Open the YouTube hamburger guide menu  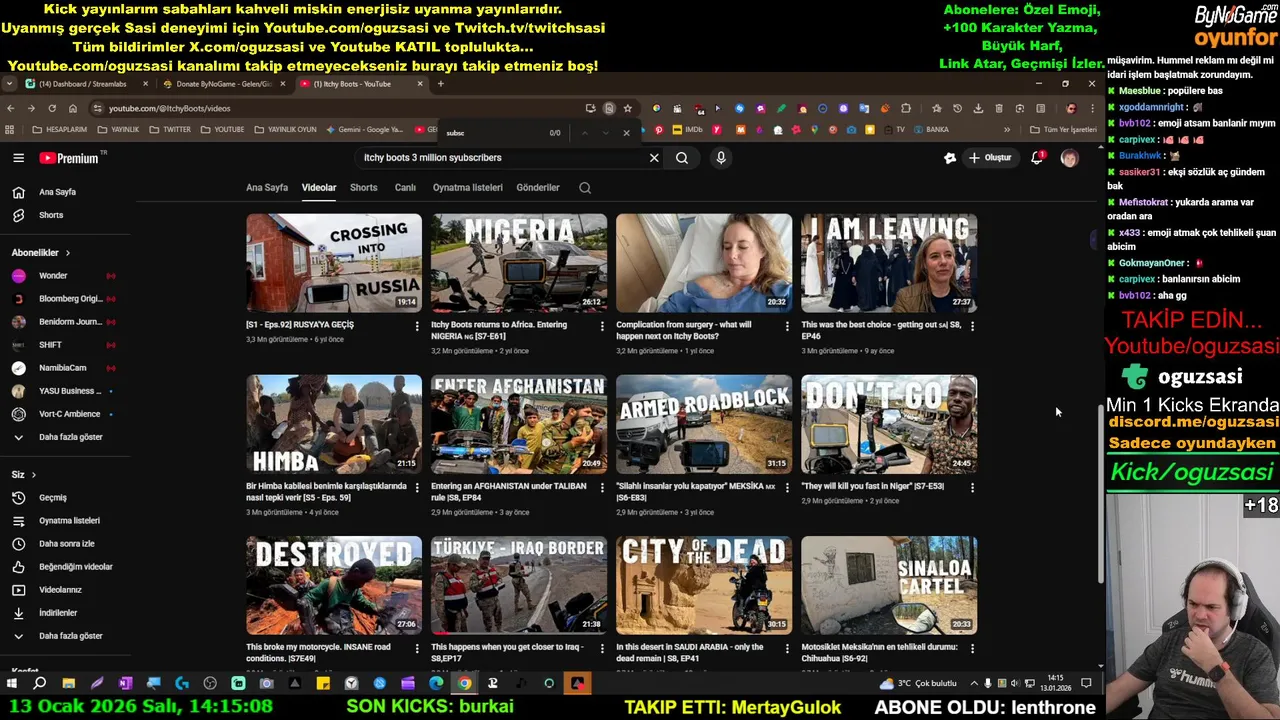[18, 158]
